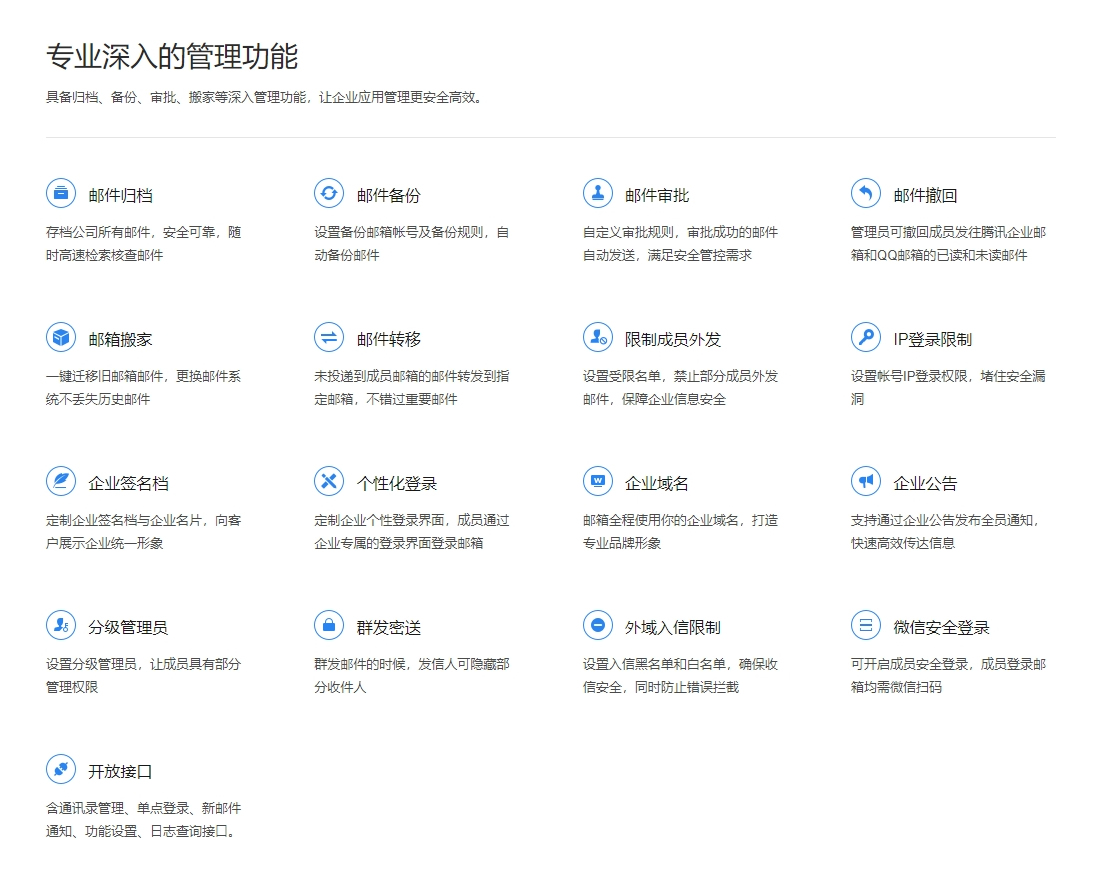Image resolution: width=1100 pixels, height=882 pixels.
Task: Click description 存档公司所有邮件，安全可靠
Action: (x=143, y=243)
